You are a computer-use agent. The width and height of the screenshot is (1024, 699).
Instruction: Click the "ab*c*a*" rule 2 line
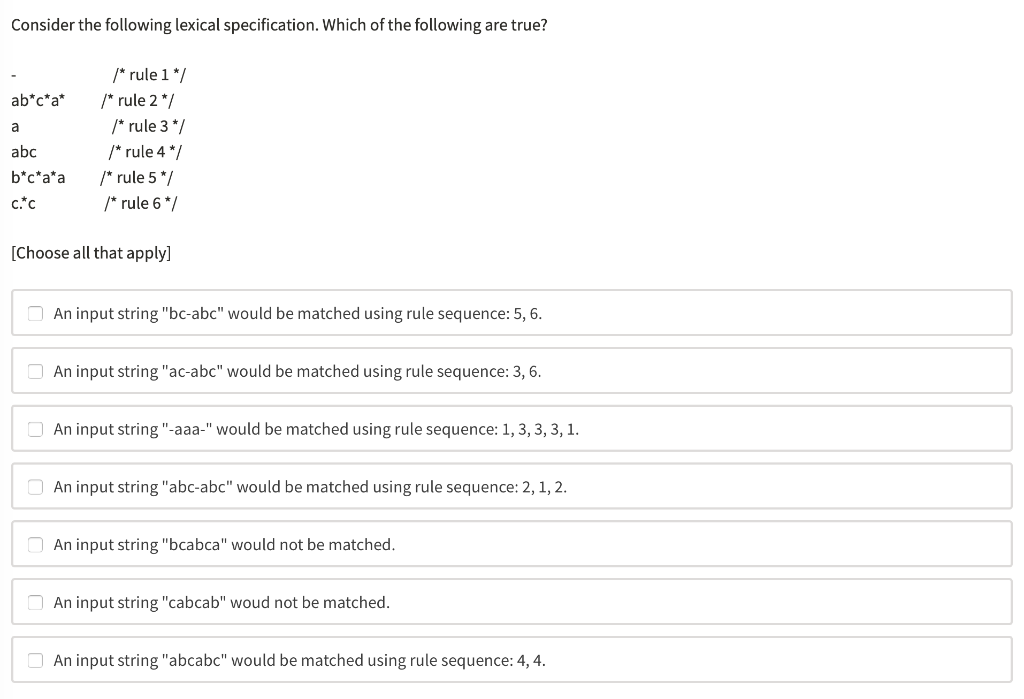pos(37,100)
